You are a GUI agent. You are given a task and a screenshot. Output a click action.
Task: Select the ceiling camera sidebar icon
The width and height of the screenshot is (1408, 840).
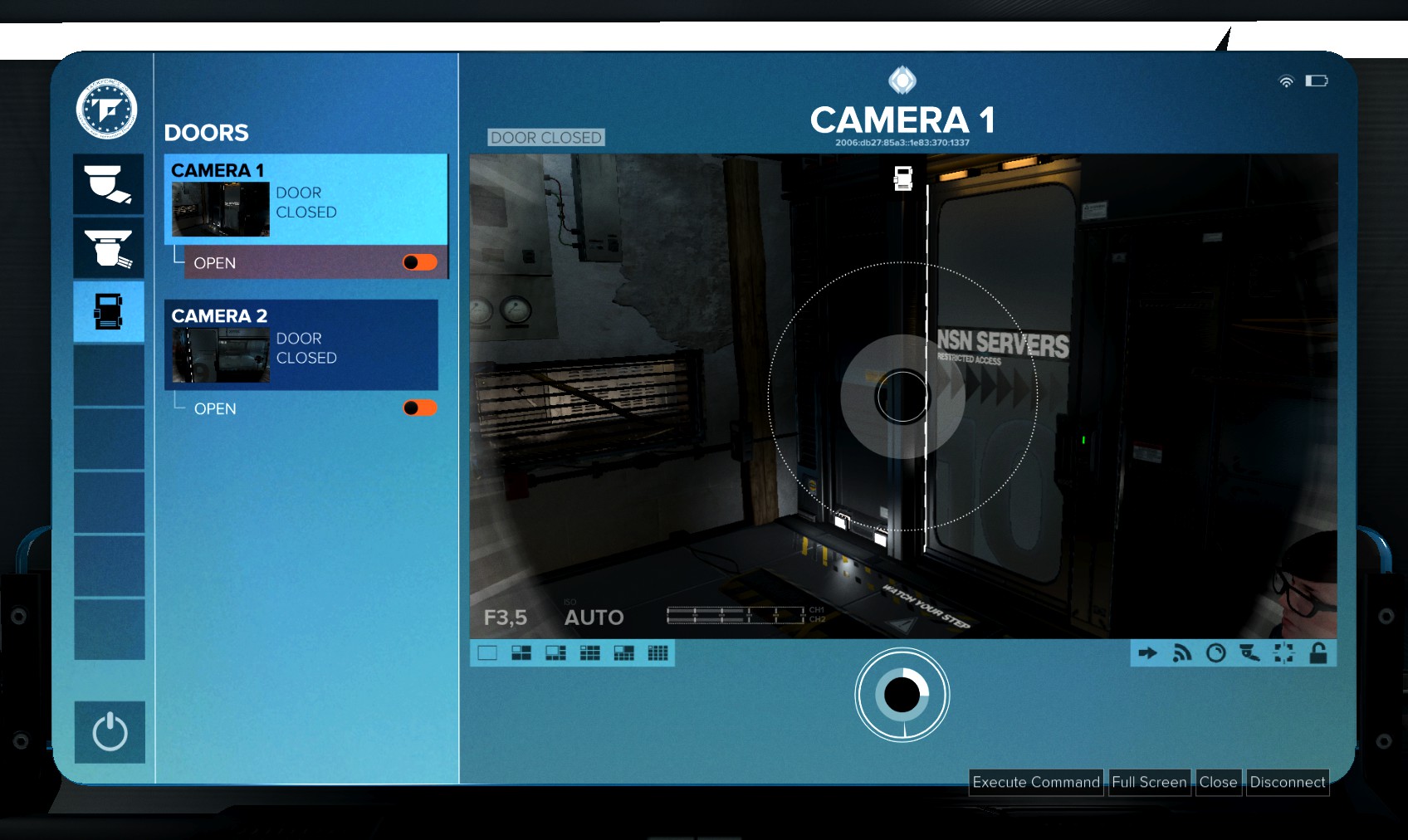[108, 248]
